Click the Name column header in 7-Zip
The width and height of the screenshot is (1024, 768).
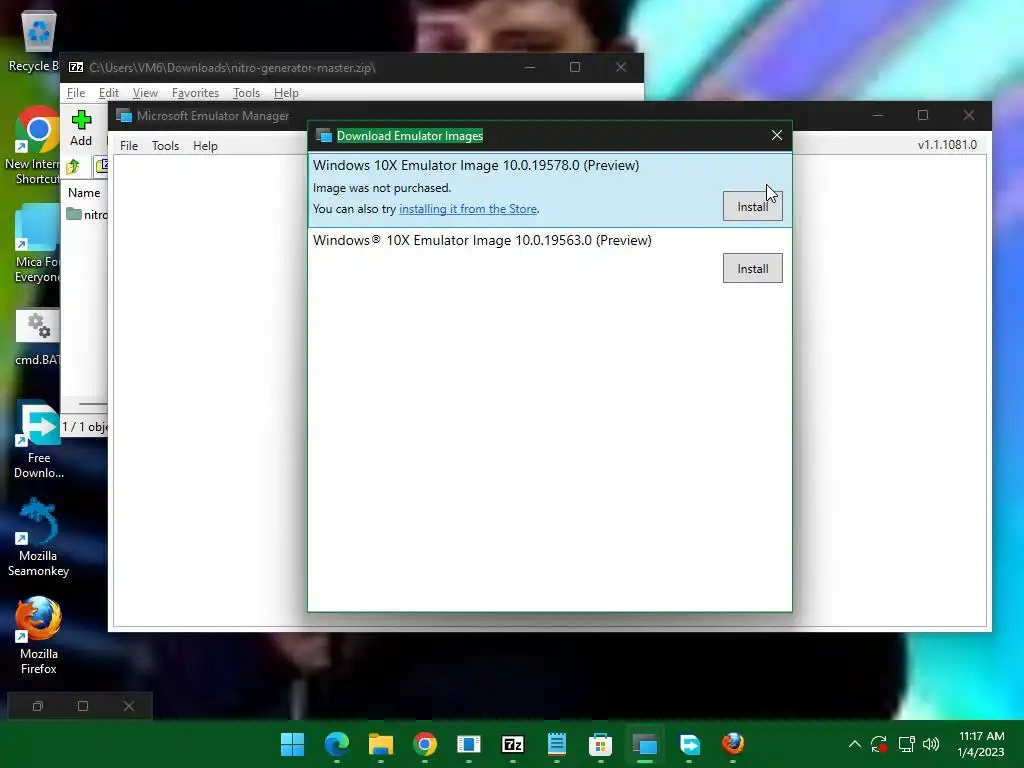point(84,193)
